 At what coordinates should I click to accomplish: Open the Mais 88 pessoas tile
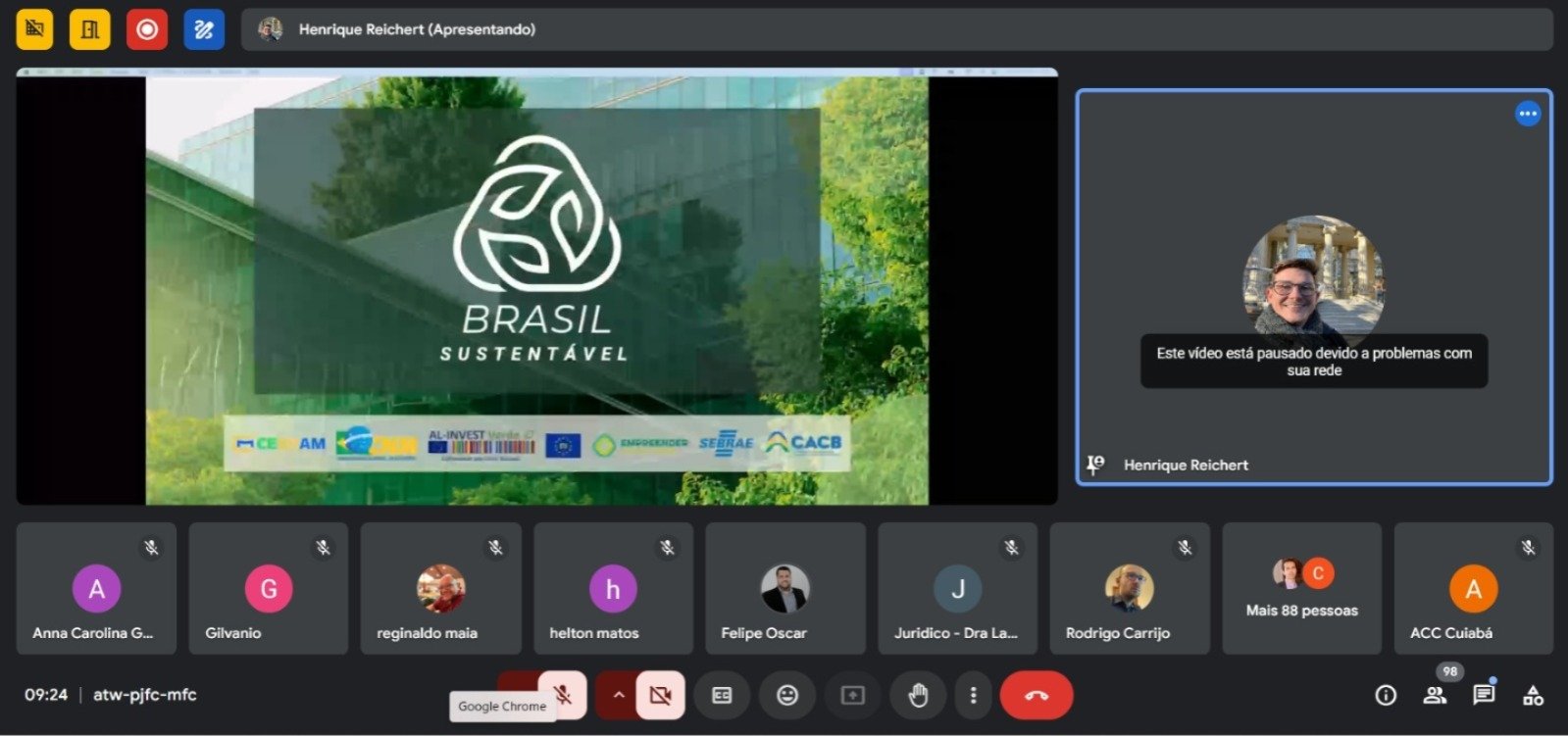click(x=1302, y=589)
